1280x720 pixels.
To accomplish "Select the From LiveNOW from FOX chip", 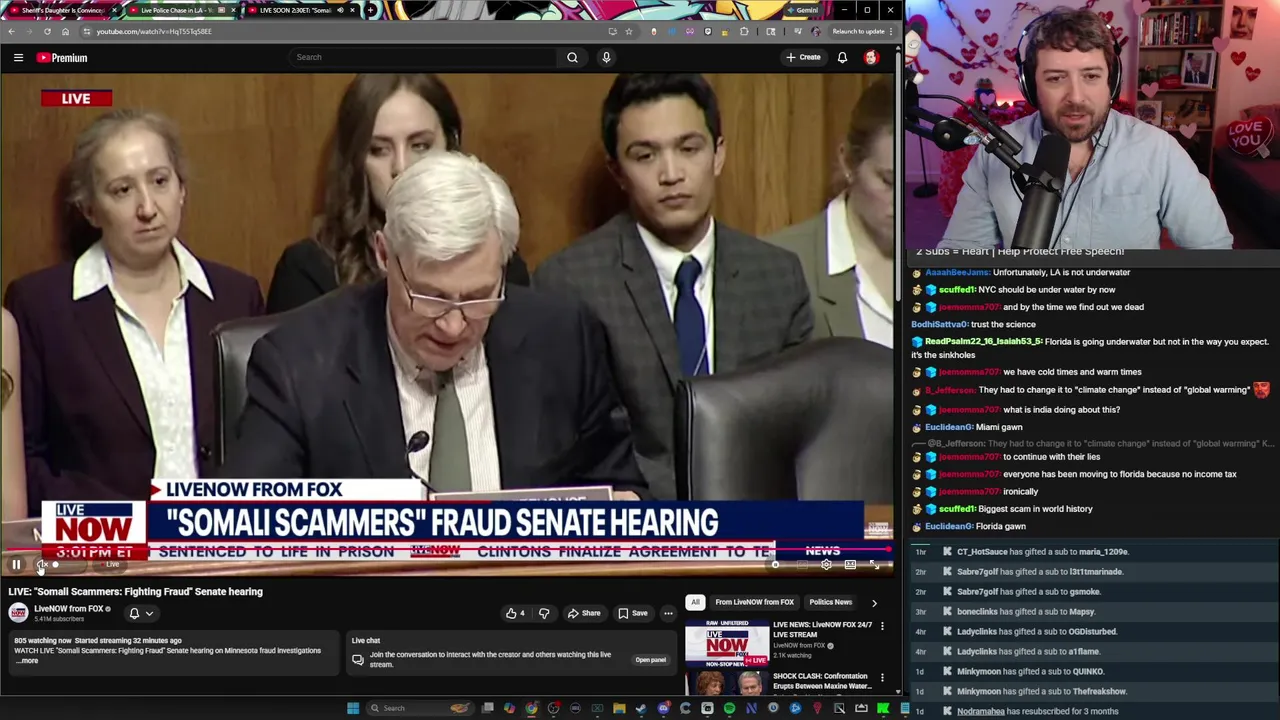I will tap(754, 602).
